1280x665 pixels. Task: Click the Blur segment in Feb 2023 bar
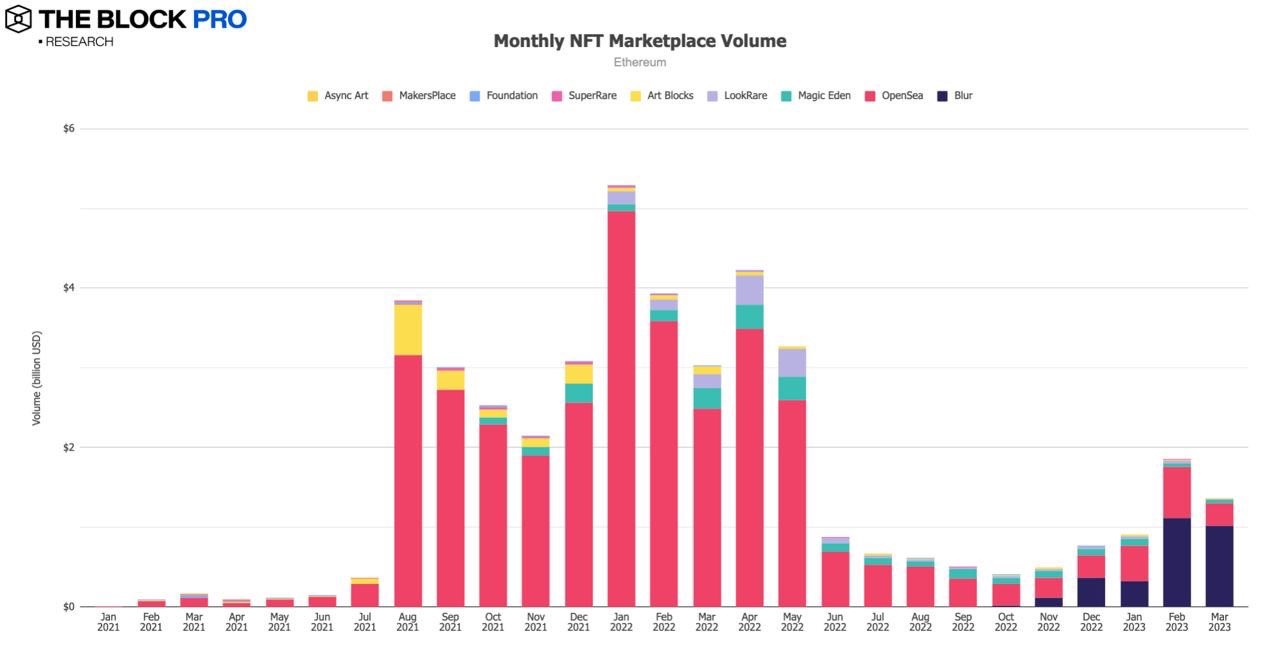[x=1176, y=562]
